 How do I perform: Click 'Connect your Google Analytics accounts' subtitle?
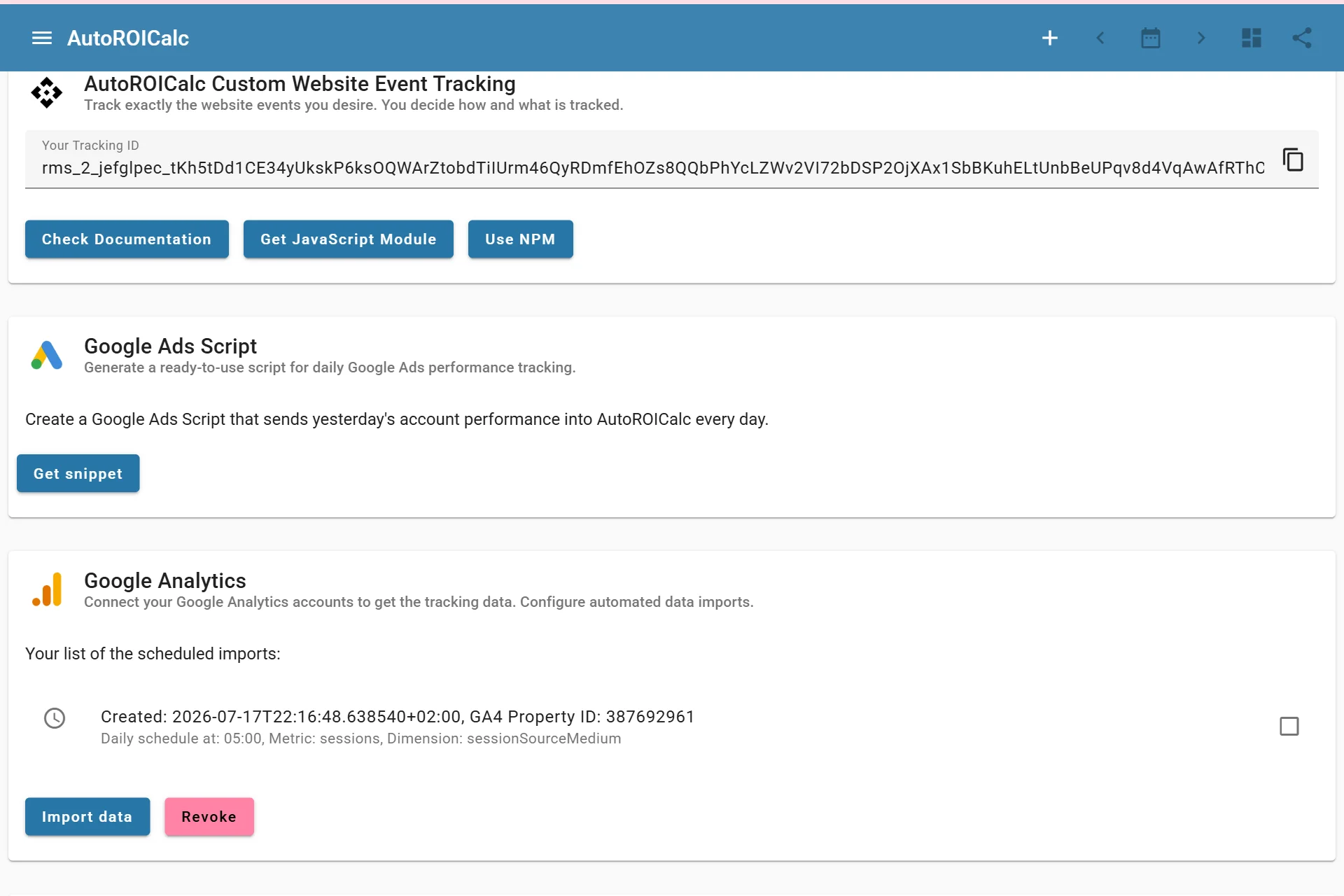point(419,602)
